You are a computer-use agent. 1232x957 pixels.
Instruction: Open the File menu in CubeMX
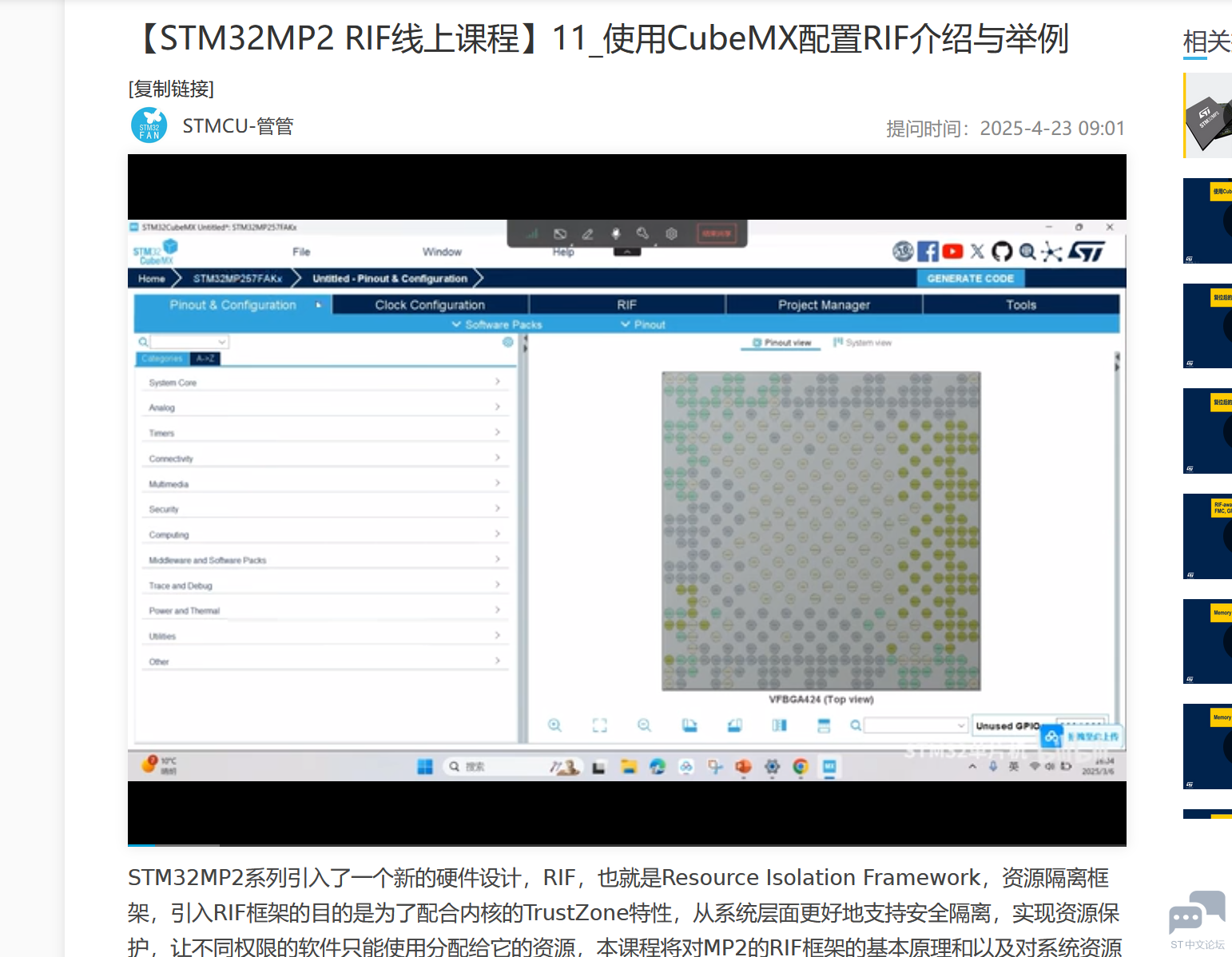(x=301, y=252)
